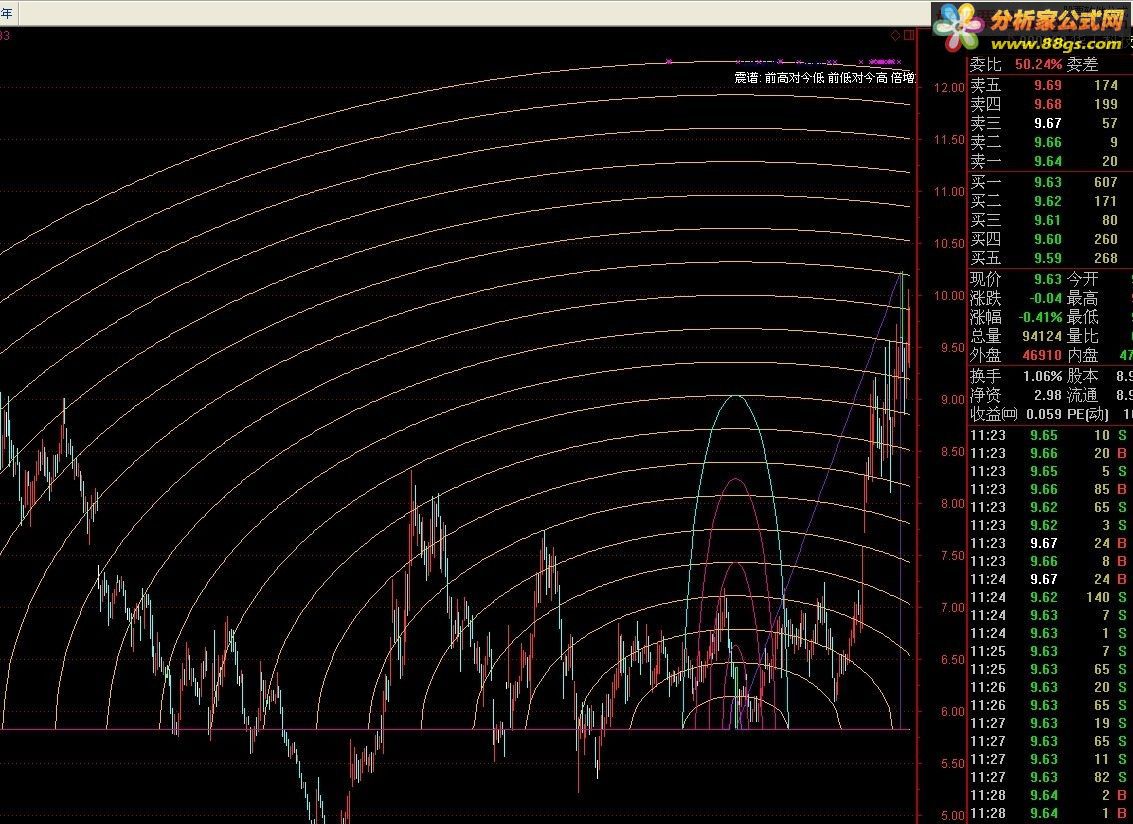The width and height of the screenshot is (1133, 824).
Task: Select the 5.50 price axis label
Action: 952,764
